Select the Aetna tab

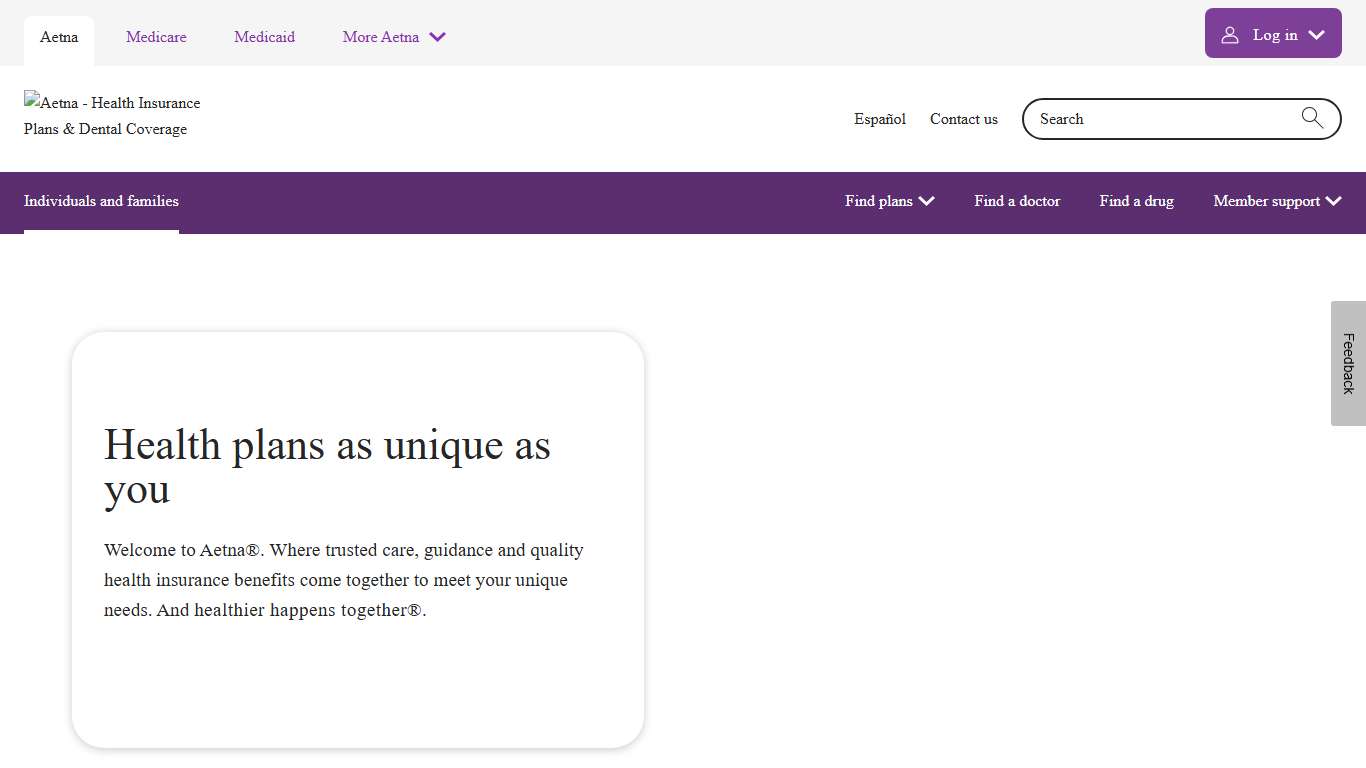coord(58,37)
